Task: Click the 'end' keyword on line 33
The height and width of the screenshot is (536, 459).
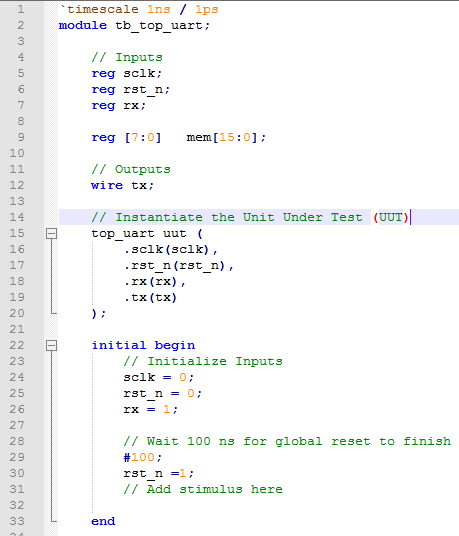Action: click(103, 521)
